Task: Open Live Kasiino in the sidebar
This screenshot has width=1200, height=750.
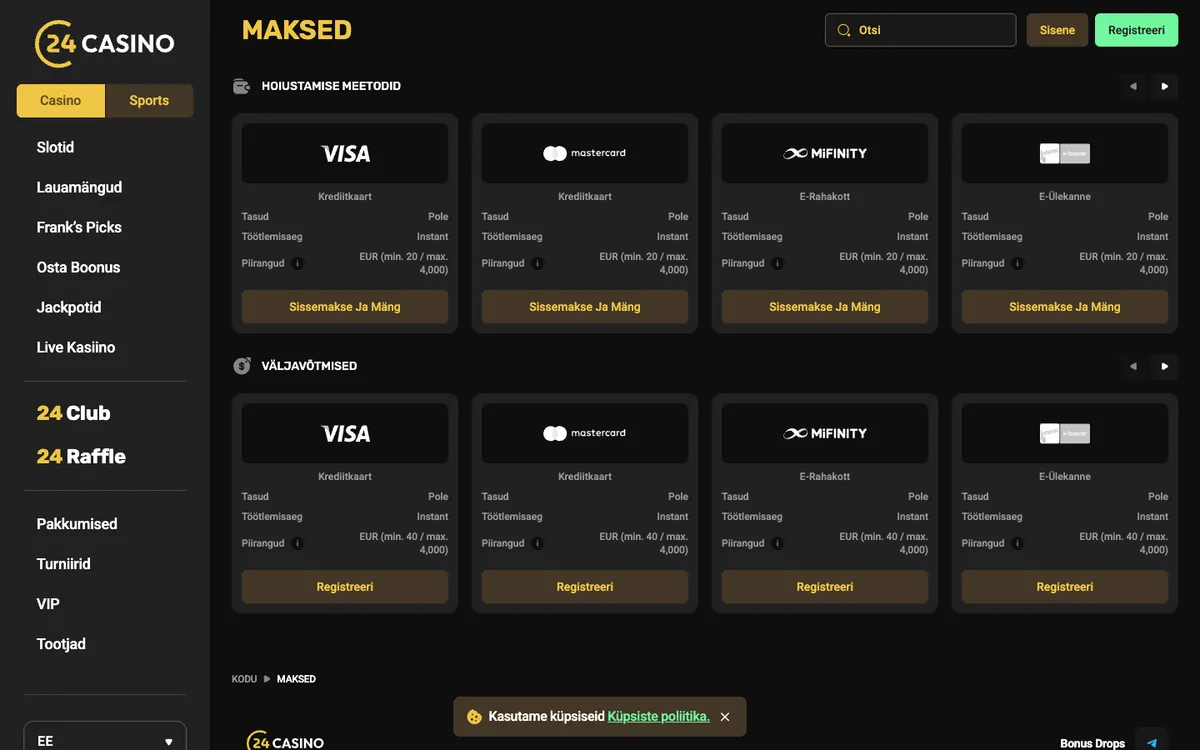Action: pyautogui.click(x=76, y=347)
